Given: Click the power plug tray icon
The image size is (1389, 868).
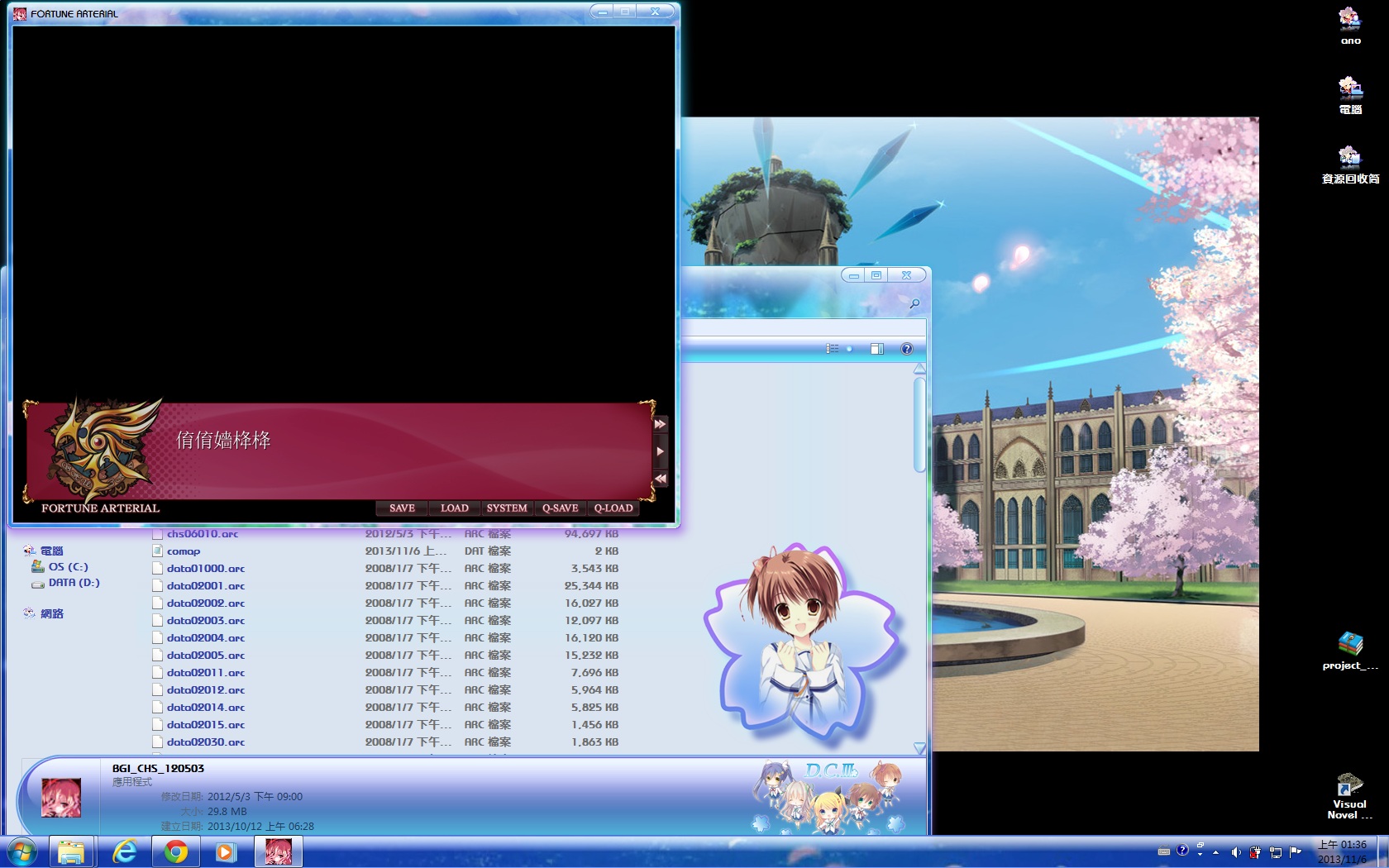Looking at the screenshot, I should pos(1255,852).
